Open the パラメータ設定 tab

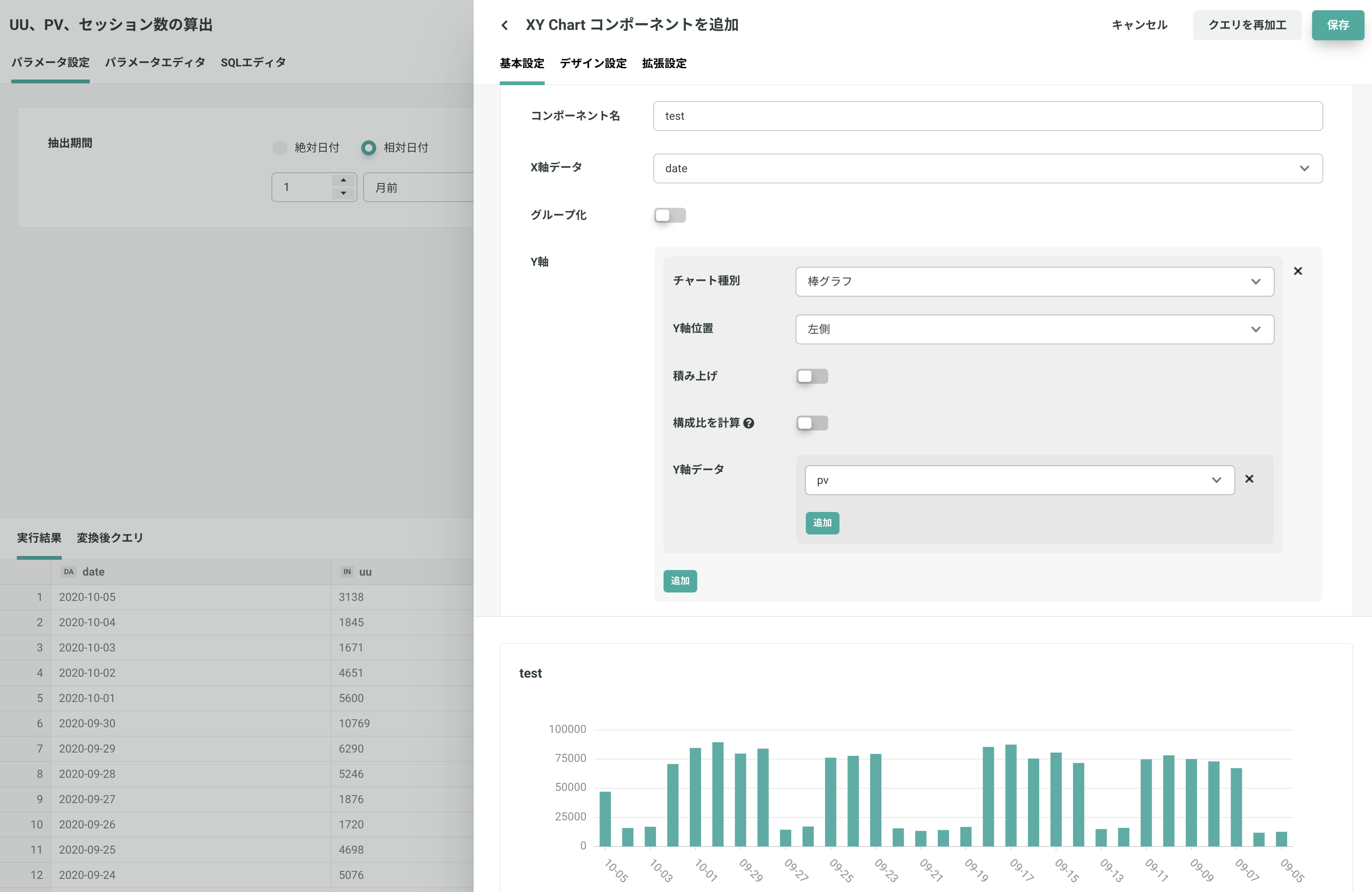50,62
